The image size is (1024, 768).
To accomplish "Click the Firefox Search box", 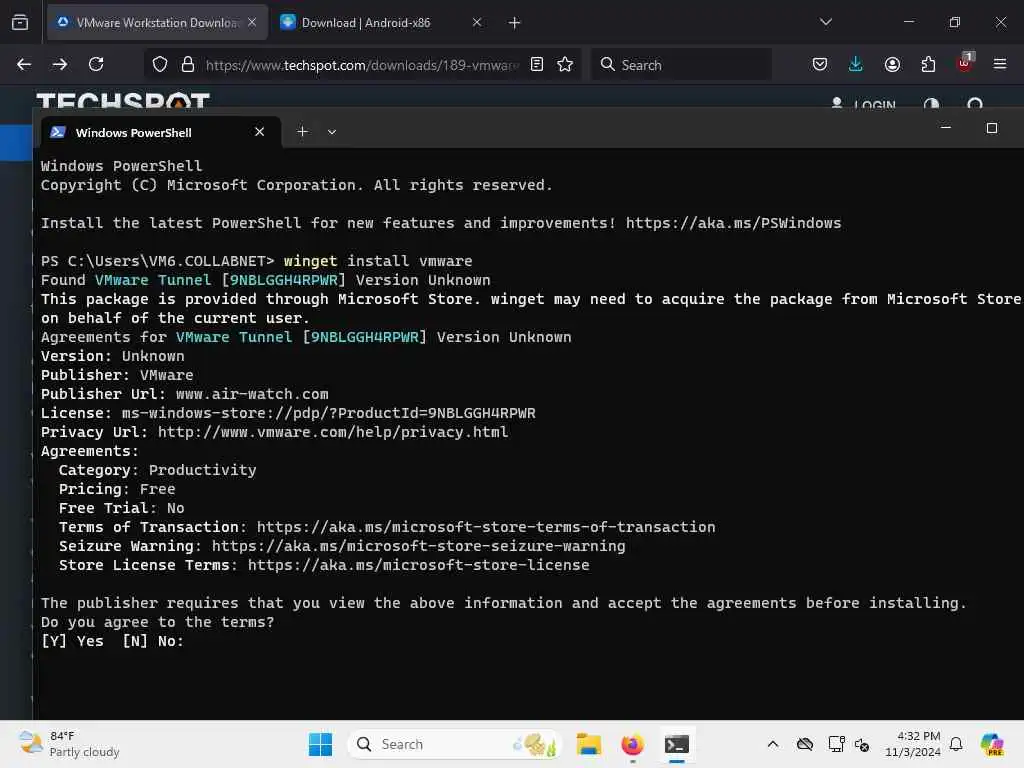I will (x=682, y=65).
